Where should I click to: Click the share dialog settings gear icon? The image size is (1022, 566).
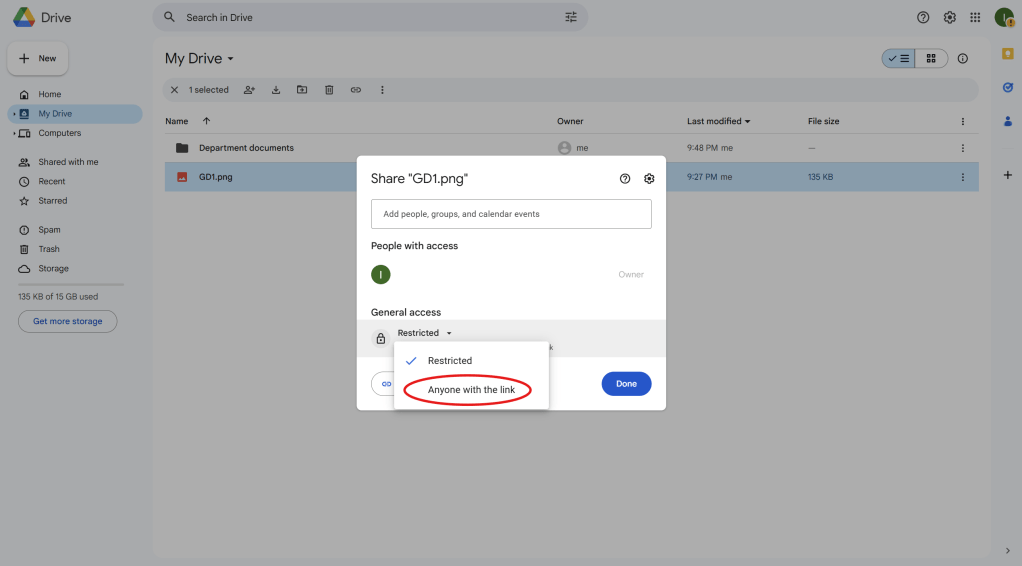pyautogui.click(x=649, y=179)
